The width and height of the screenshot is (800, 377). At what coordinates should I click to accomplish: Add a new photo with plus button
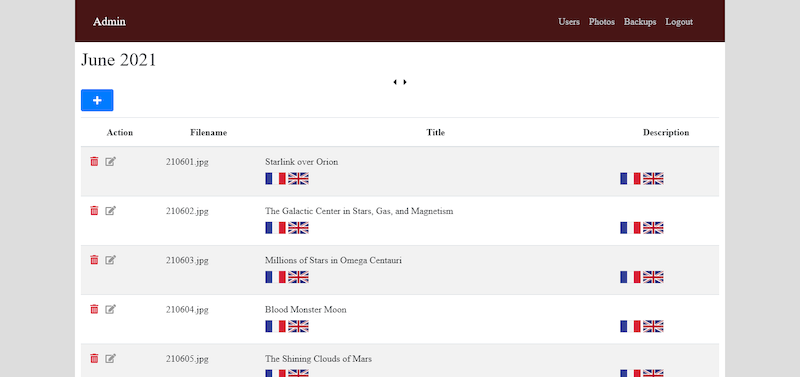tap(97, 100)
